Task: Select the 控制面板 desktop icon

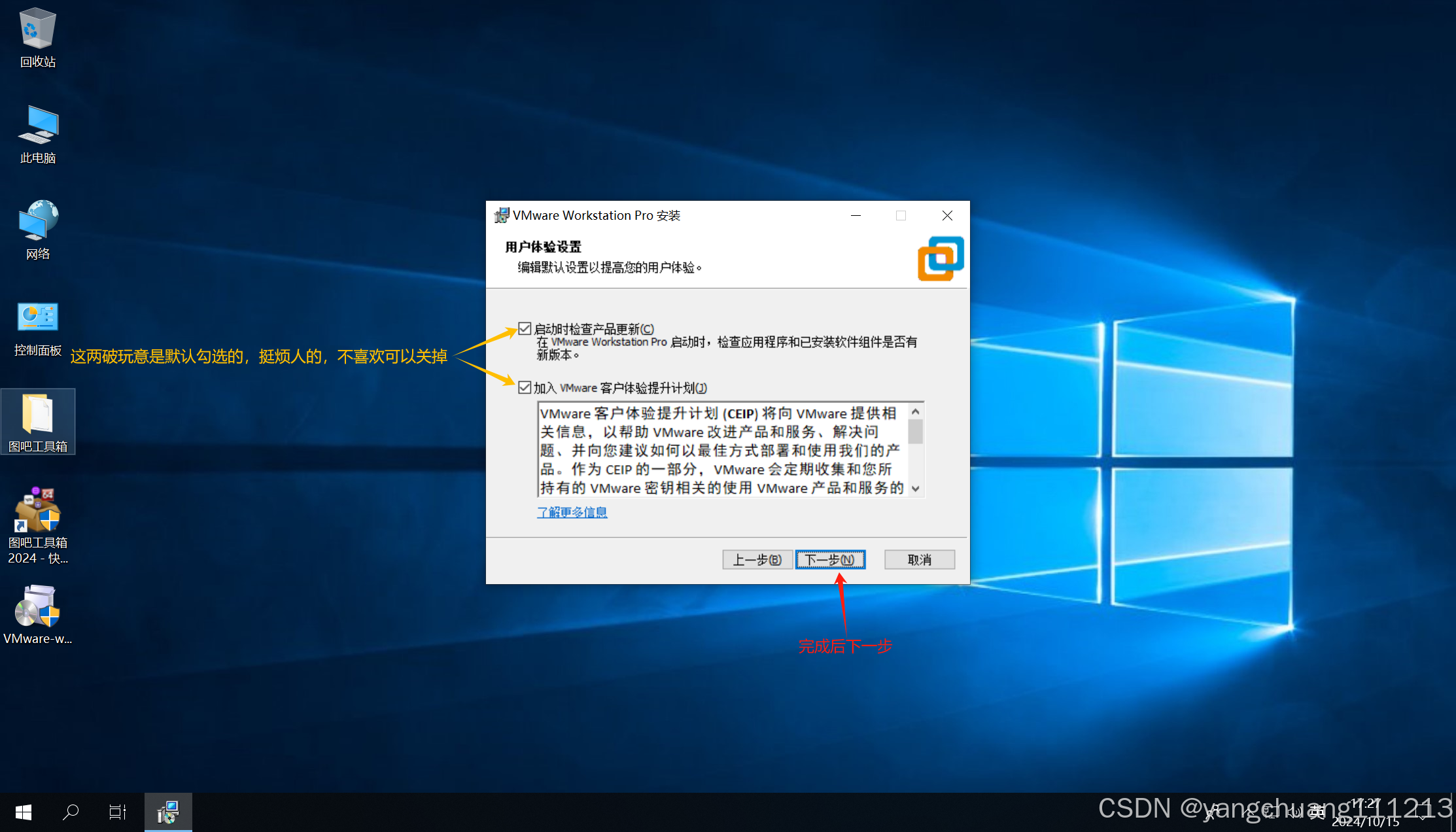Action: coord(38,328)
